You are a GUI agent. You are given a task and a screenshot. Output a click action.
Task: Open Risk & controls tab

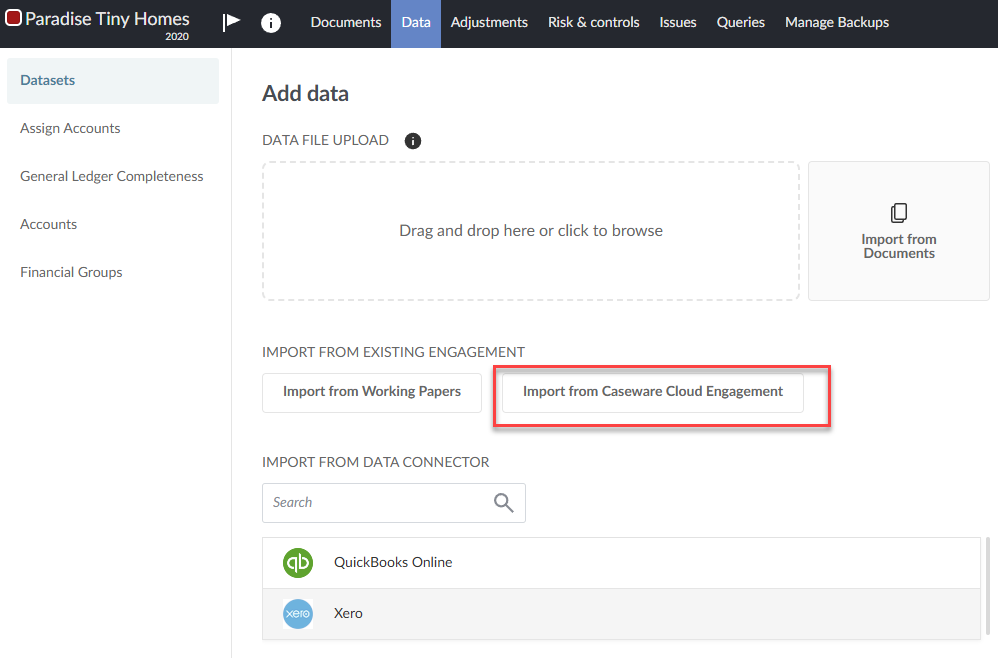(593, 22)
